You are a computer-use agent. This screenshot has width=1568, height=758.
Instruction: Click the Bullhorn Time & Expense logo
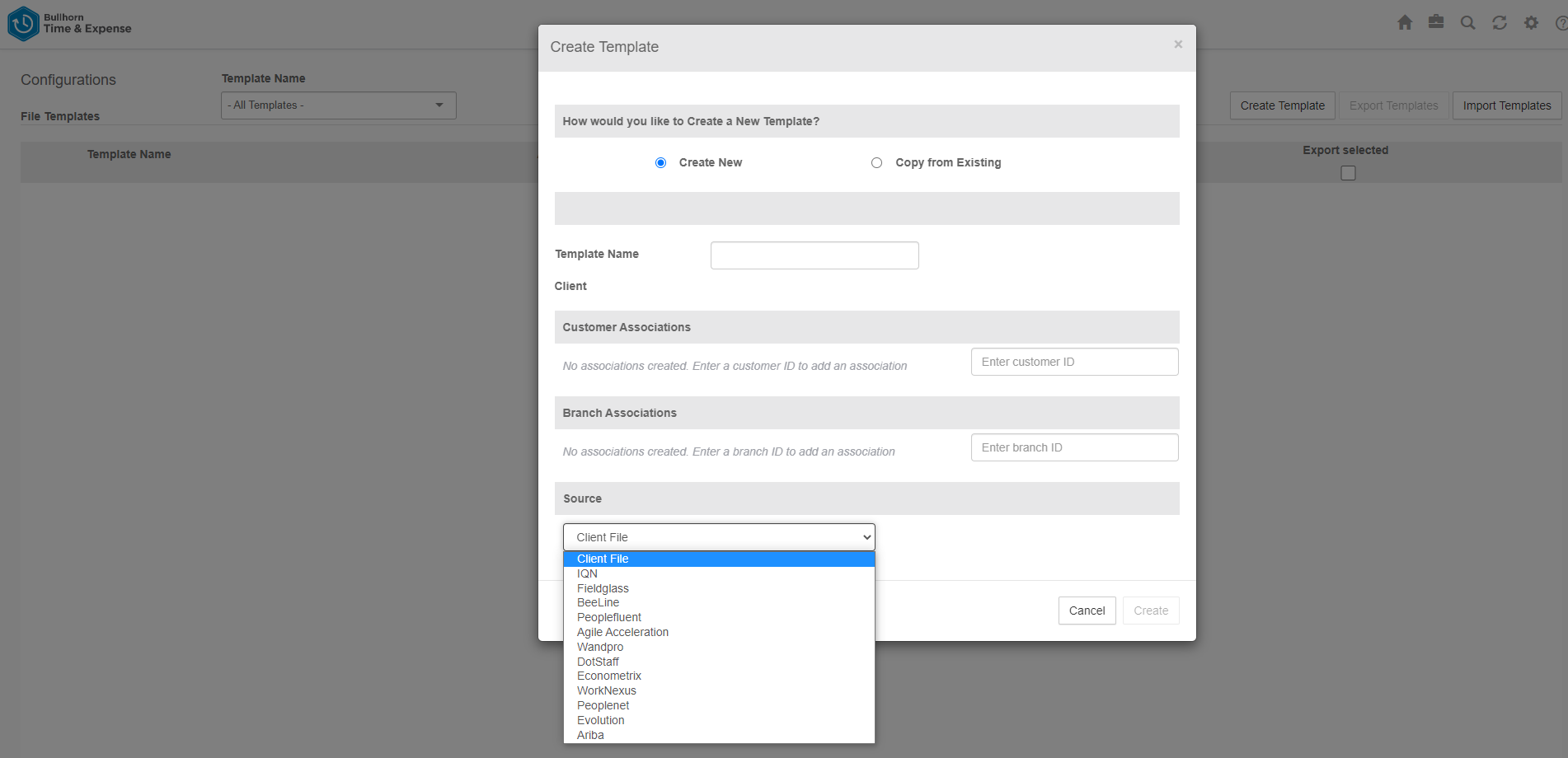[x=69, y=23]
